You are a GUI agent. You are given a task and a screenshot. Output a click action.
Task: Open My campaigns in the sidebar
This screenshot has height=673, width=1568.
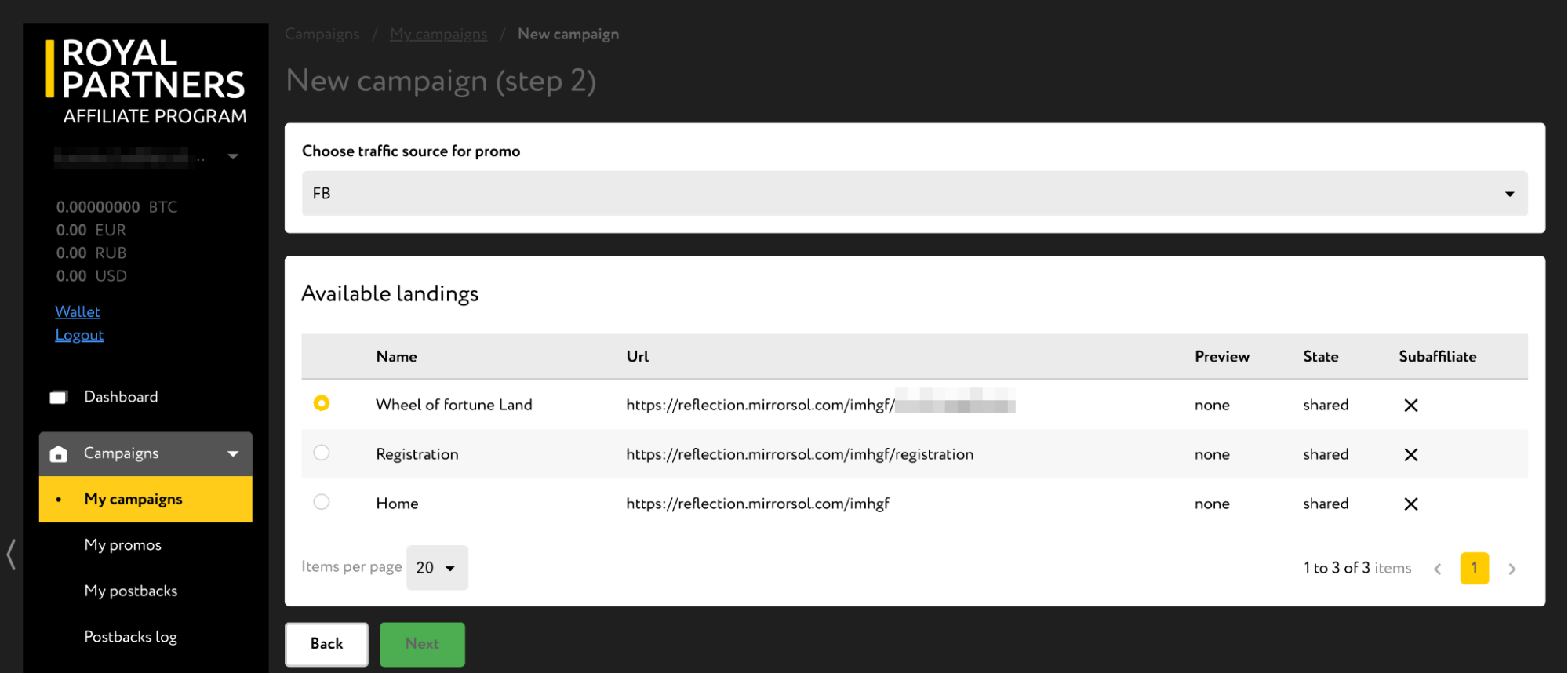(x=146, y=499)
